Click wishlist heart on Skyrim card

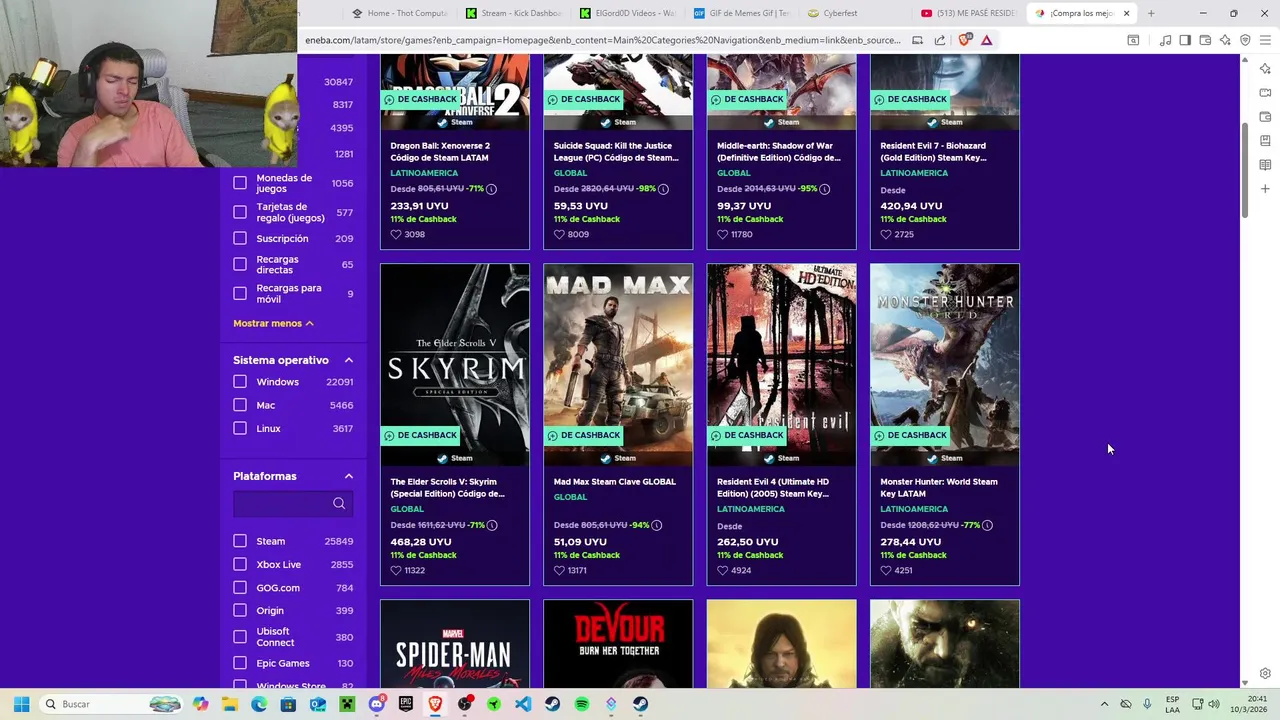point(396,570)
